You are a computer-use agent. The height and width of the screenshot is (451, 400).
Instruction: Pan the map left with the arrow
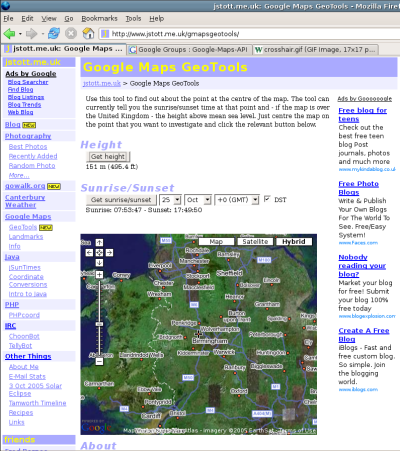[x=89, y=253]
